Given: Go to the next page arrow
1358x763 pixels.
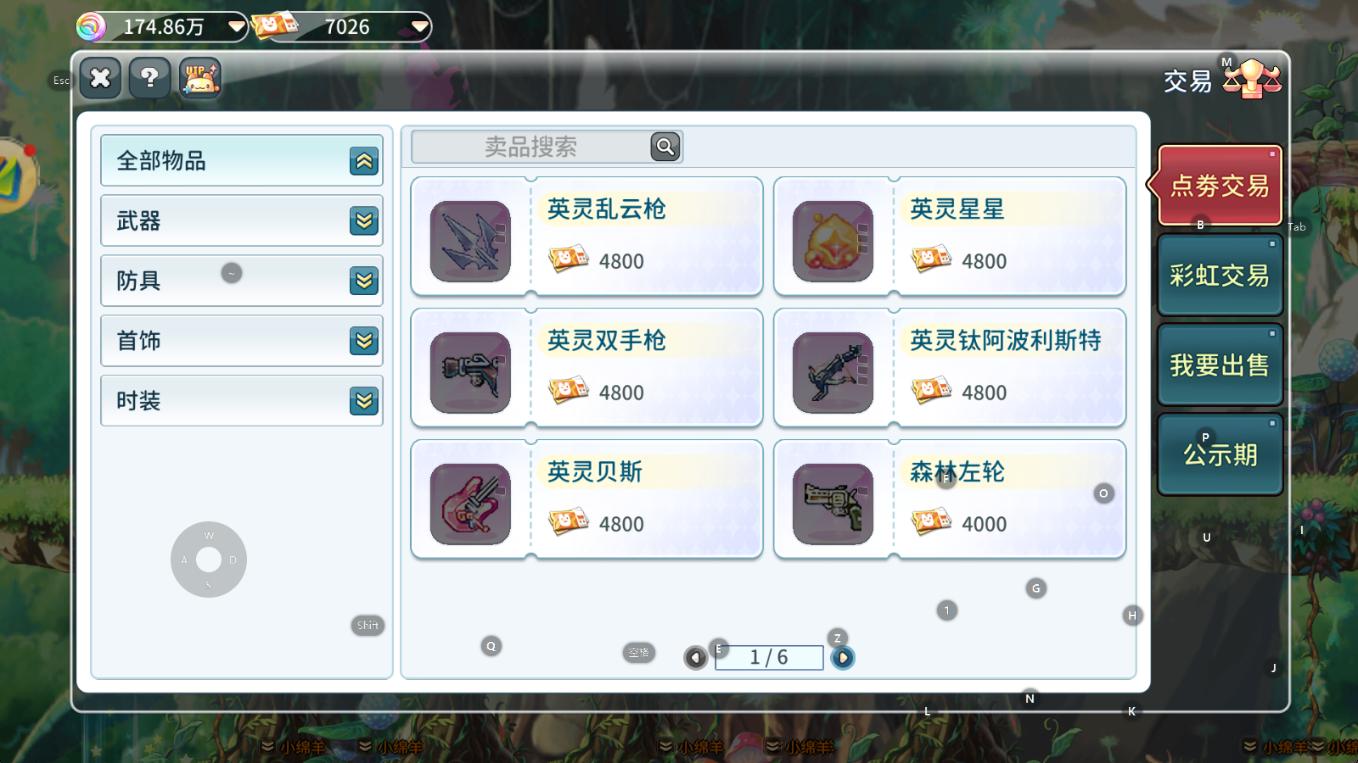Looking at the screenshot, I should (843, 658).
